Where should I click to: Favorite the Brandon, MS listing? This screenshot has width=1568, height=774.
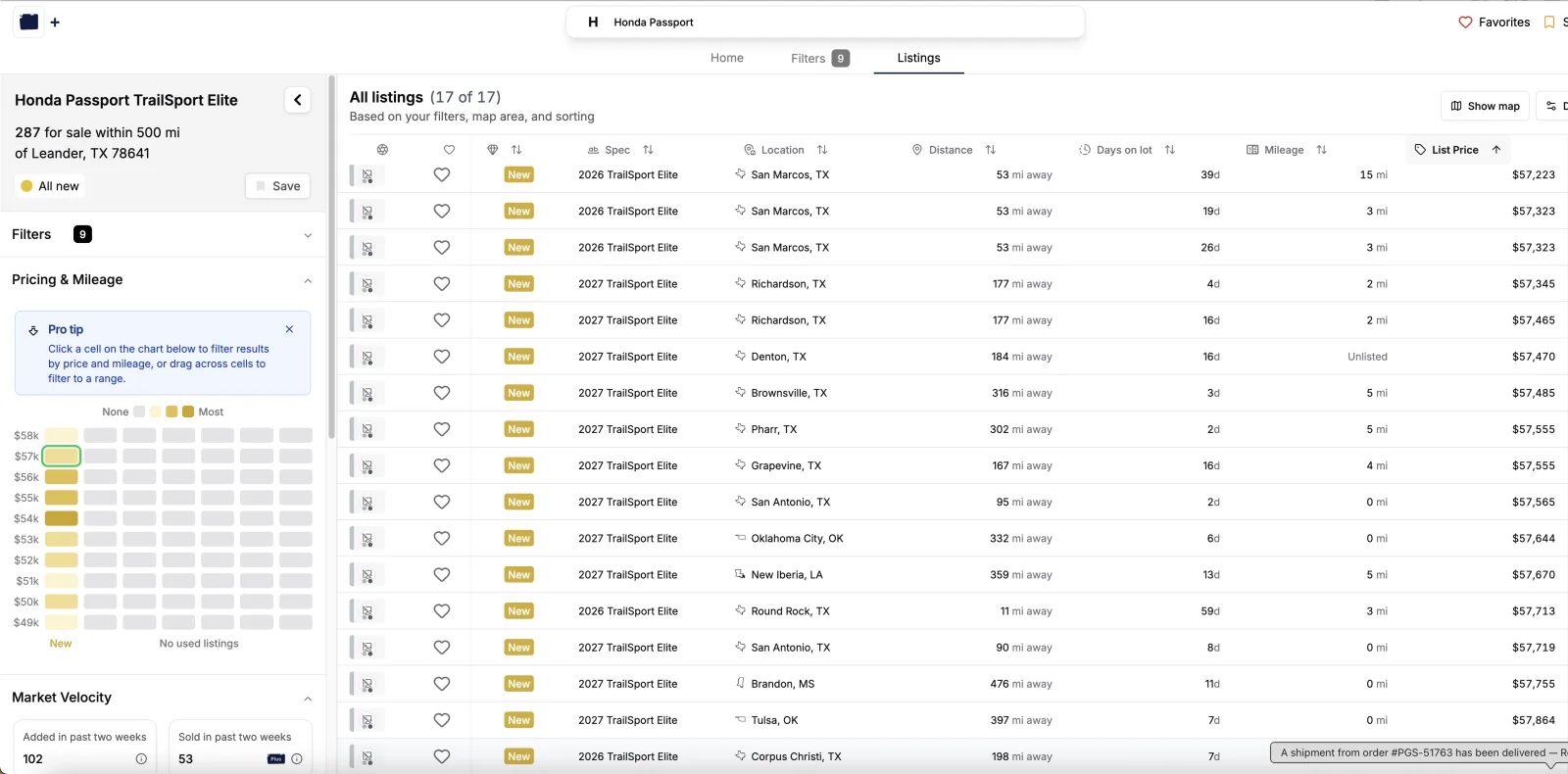(442, 684)
